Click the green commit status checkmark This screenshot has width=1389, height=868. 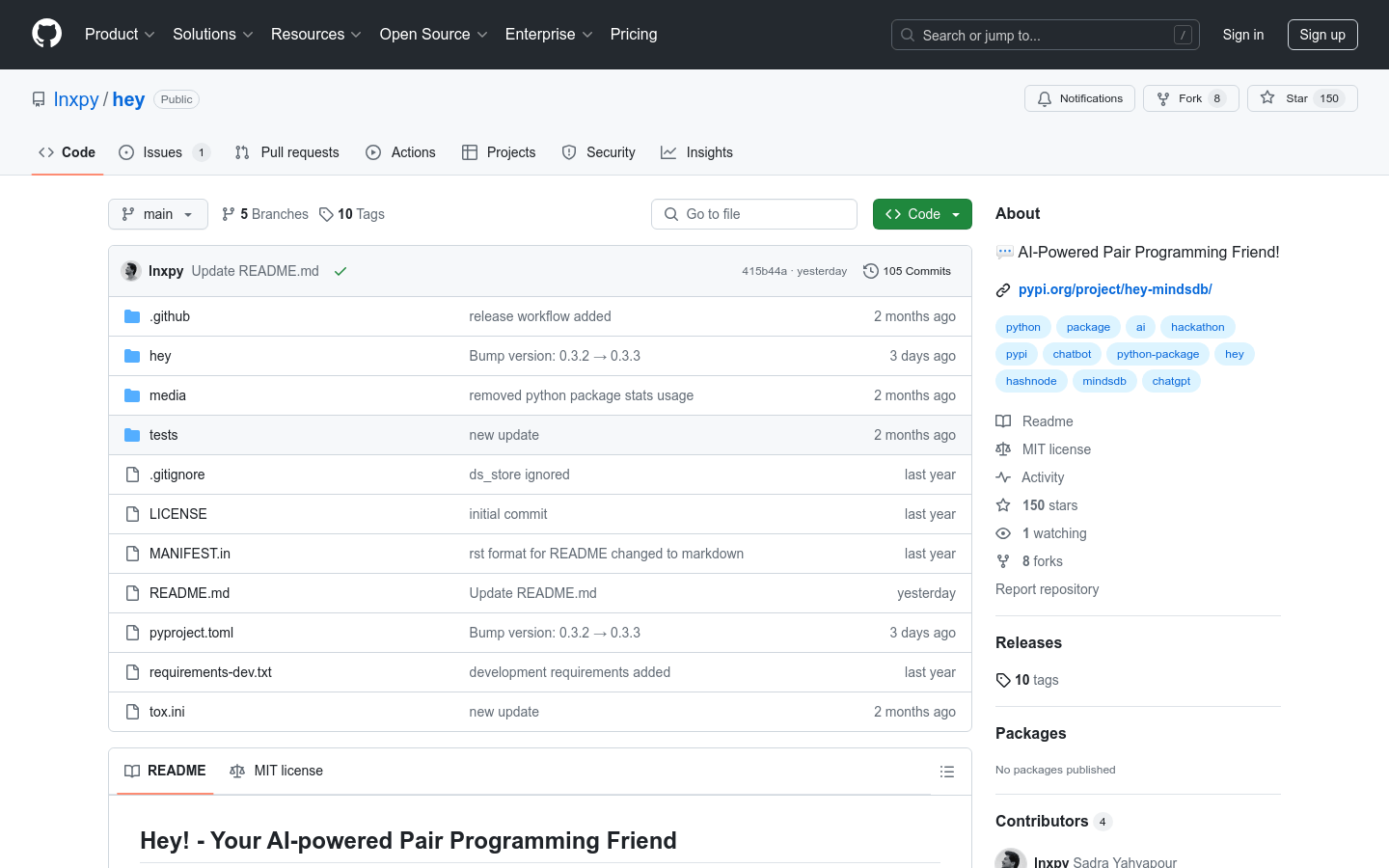coord(340,272)
